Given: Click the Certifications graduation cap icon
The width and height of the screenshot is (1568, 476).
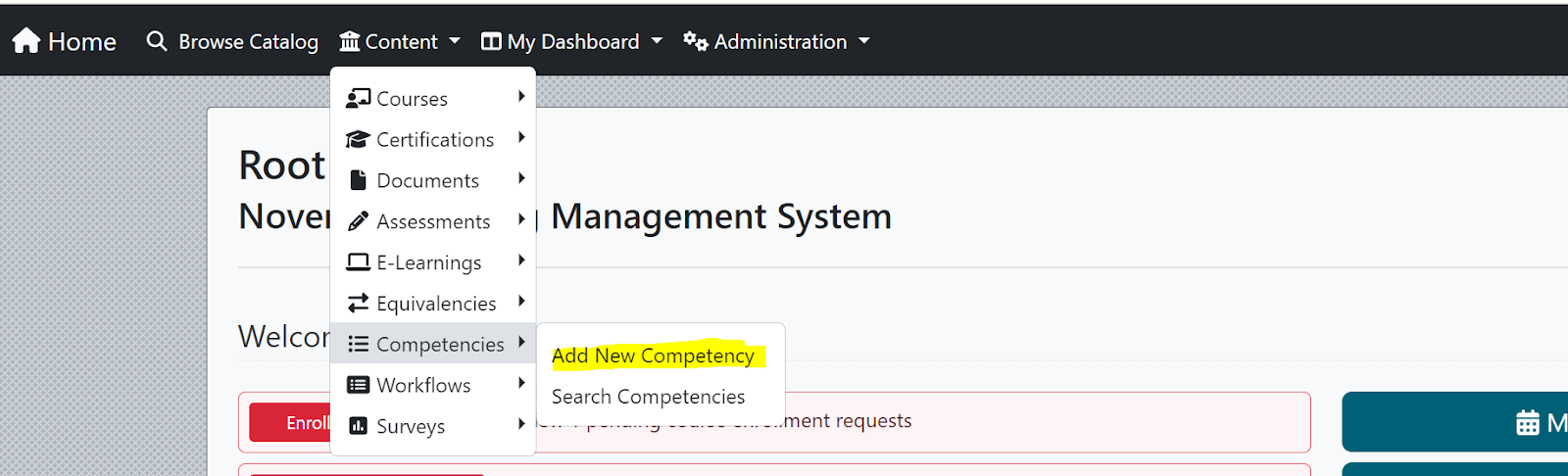Looking at the screenshot, I should click(x=359, y=139).
